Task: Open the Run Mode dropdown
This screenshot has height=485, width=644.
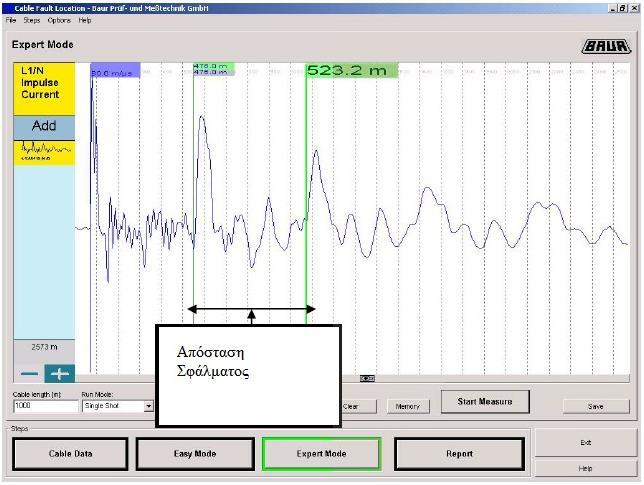Action: point(148,406)
